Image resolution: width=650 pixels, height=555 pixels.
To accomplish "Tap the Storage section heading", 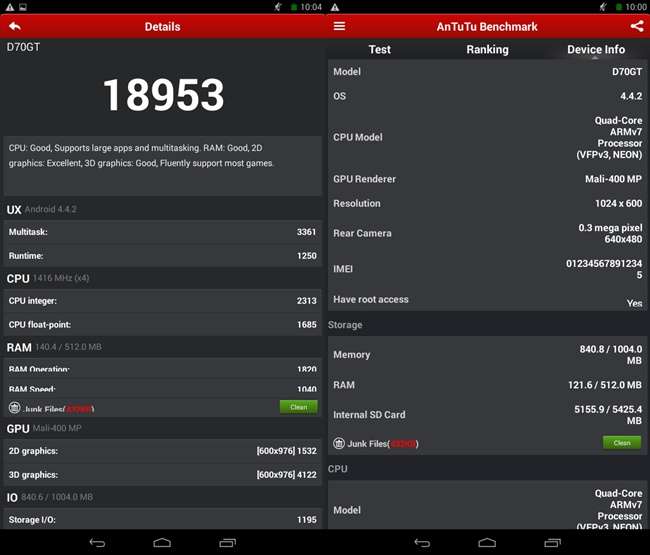I will 345,325.
